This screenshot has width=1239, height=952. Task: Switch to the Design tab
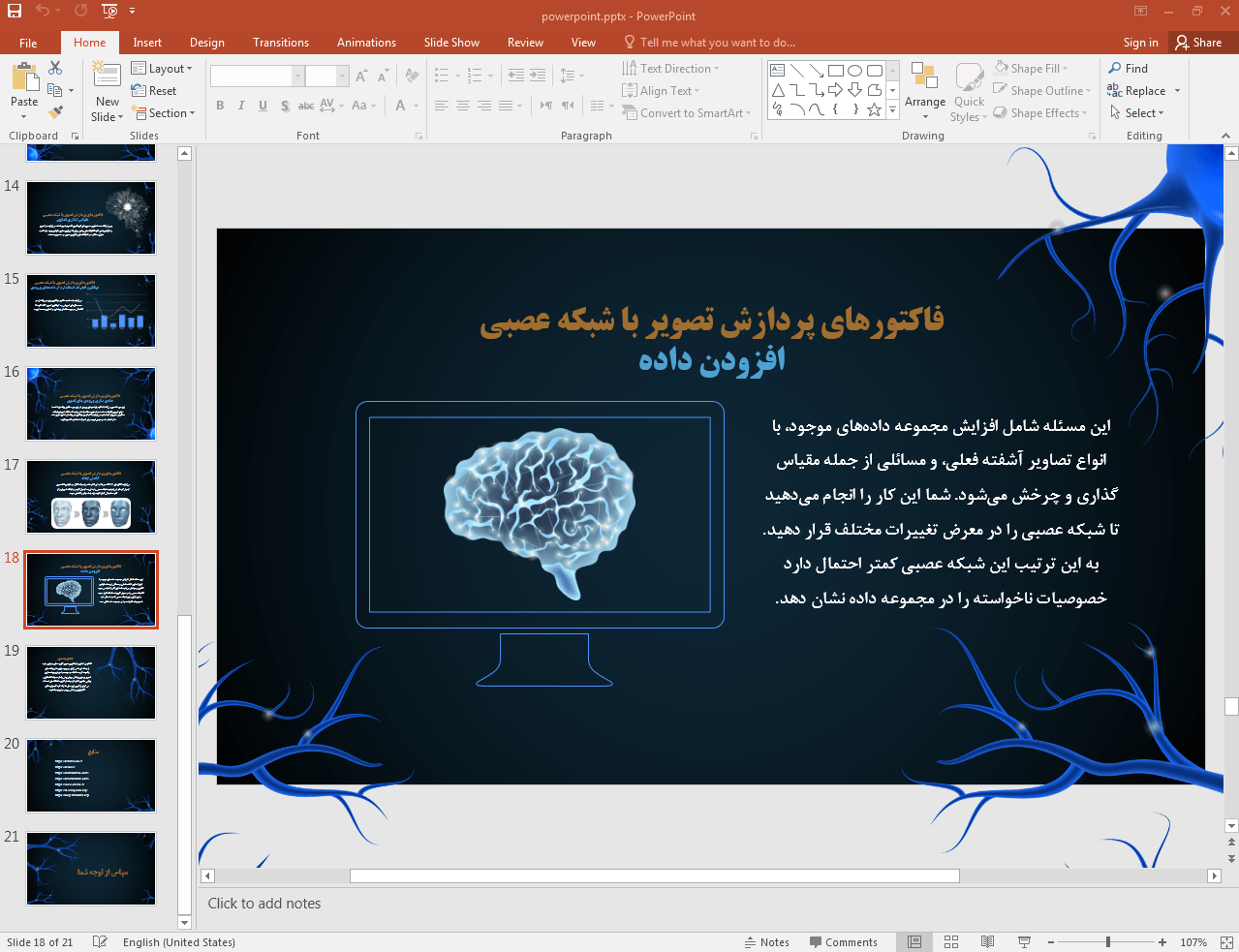[x=207, y=43]
